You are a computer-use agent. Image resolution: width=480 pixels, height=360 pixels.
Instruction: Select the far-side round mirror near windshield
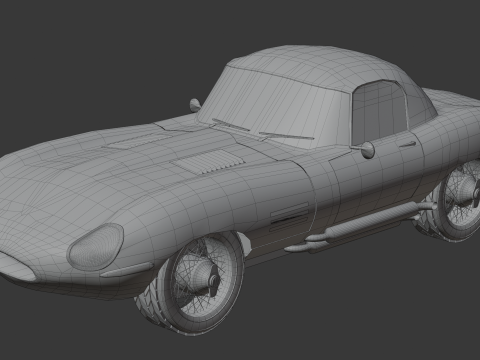click(x=195, y=105)
